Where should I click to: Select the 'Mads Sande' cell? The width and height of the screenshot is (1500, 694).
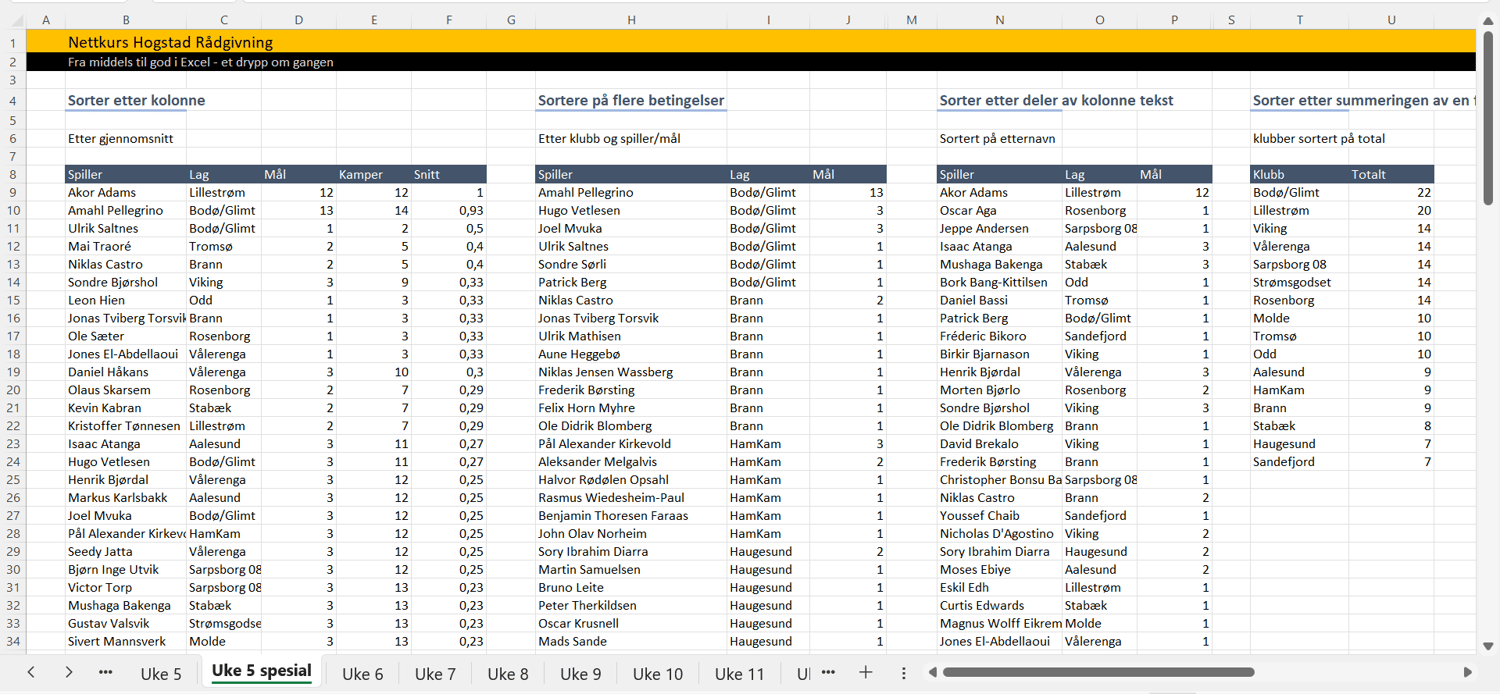click(x=631, y=641)
